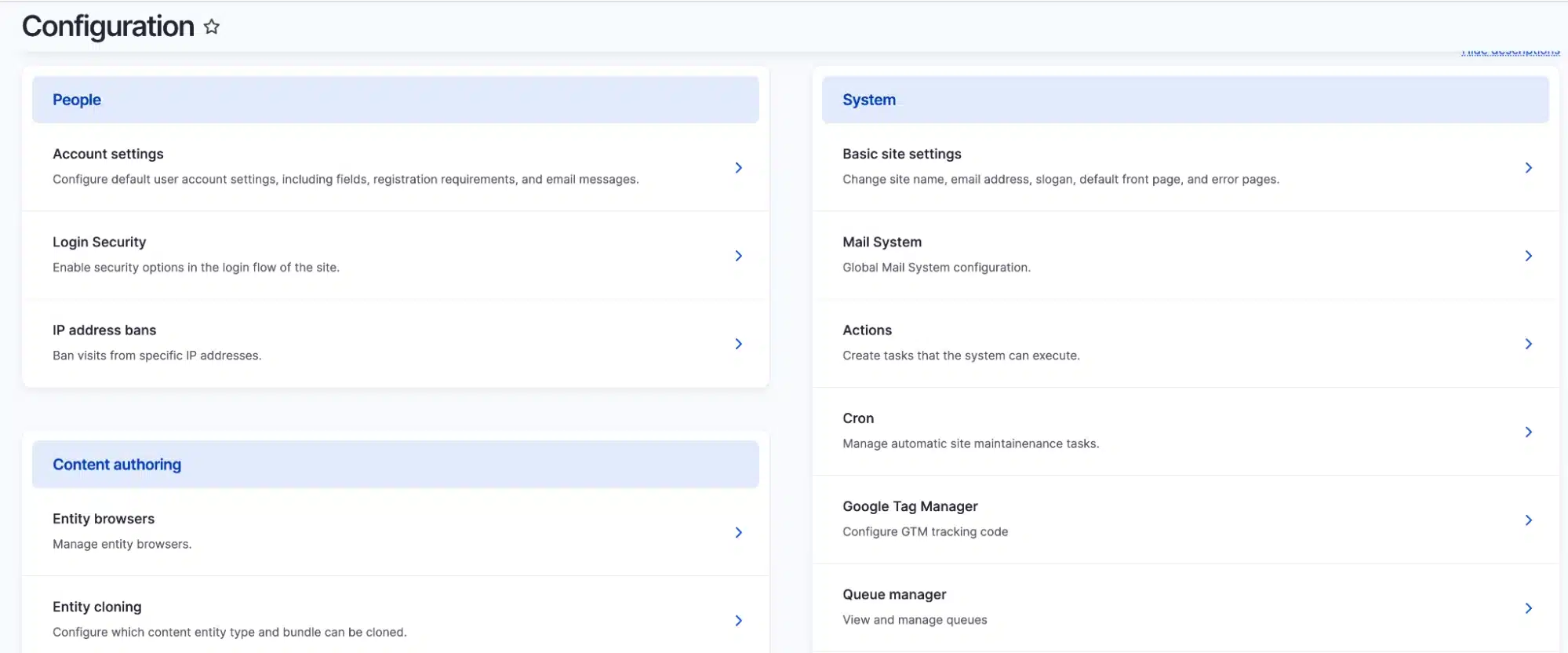The width and height of the screenshot is (1568, 653).
Task: Click 'Manage automatic site maintainenance tasks.' text
Action: tap(971, 443)
